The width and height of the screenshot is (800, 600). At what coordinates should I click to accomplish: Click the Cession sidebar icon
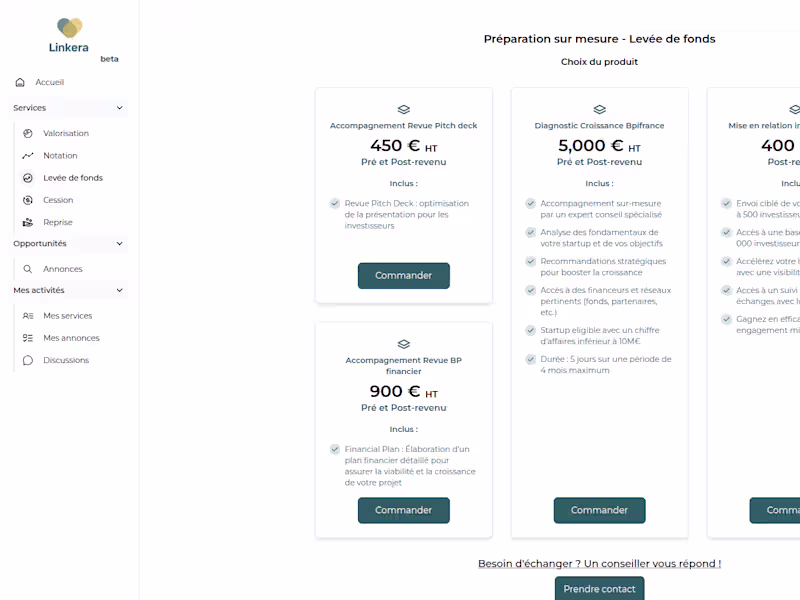tap(28, 200)
